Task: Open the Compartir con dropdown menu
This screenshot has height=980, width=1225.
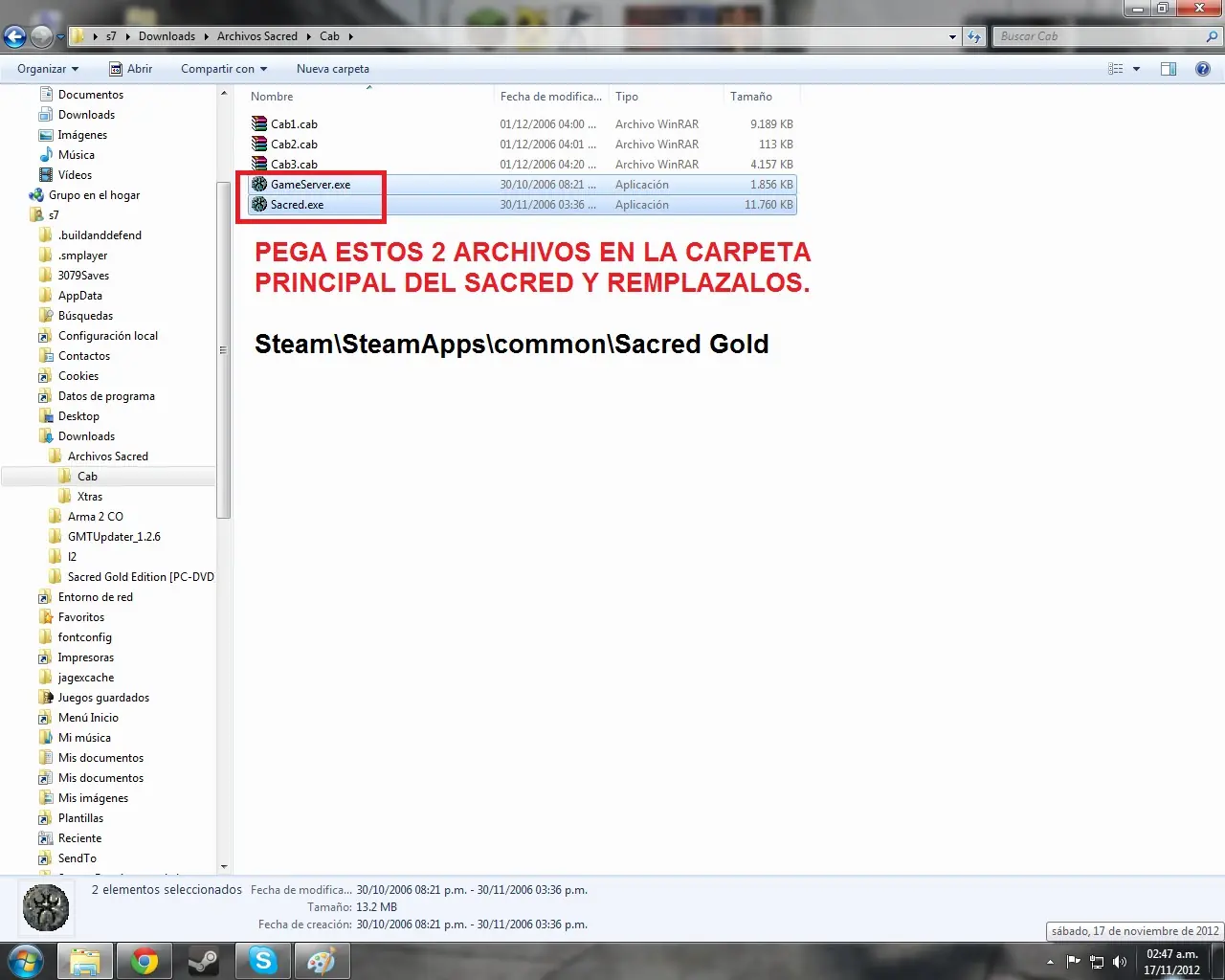Action: 224,69
